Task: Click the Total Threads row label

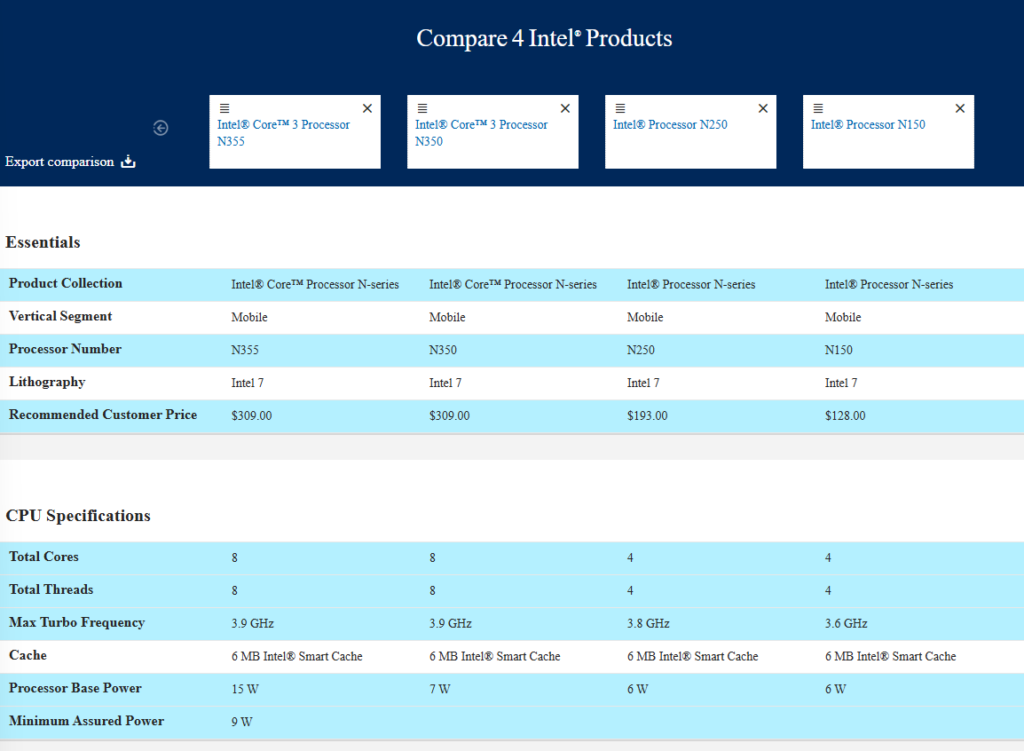Action: tap(51, 589)
